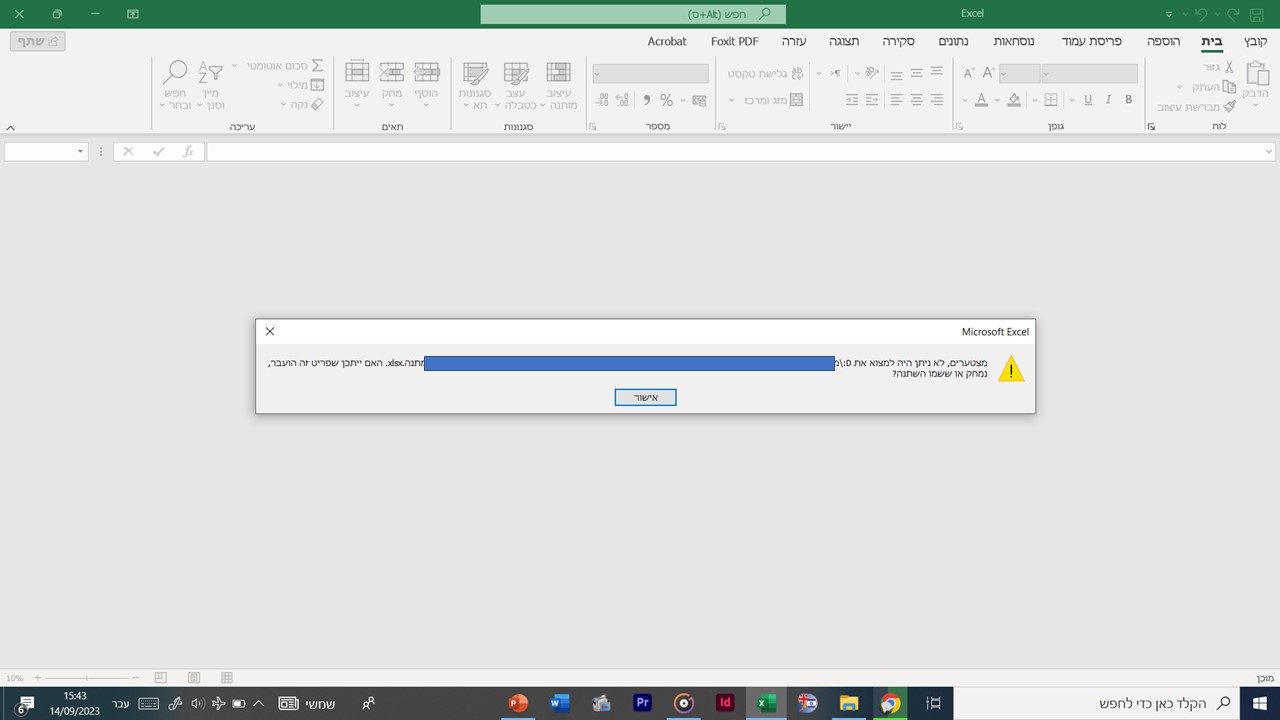Open Google Chrome from the taskbar
The image size is (1280, 720).
(x=890, y=703)
